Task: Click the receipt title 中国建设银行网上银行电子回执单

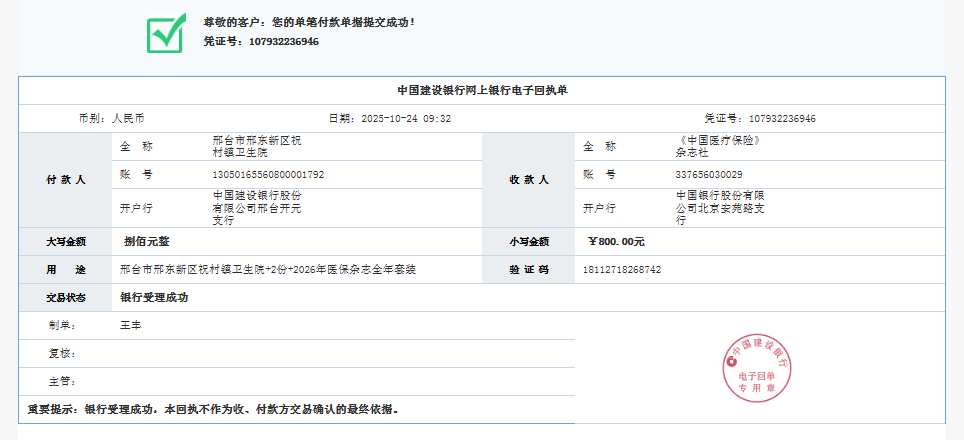Action: pos(481,90)
